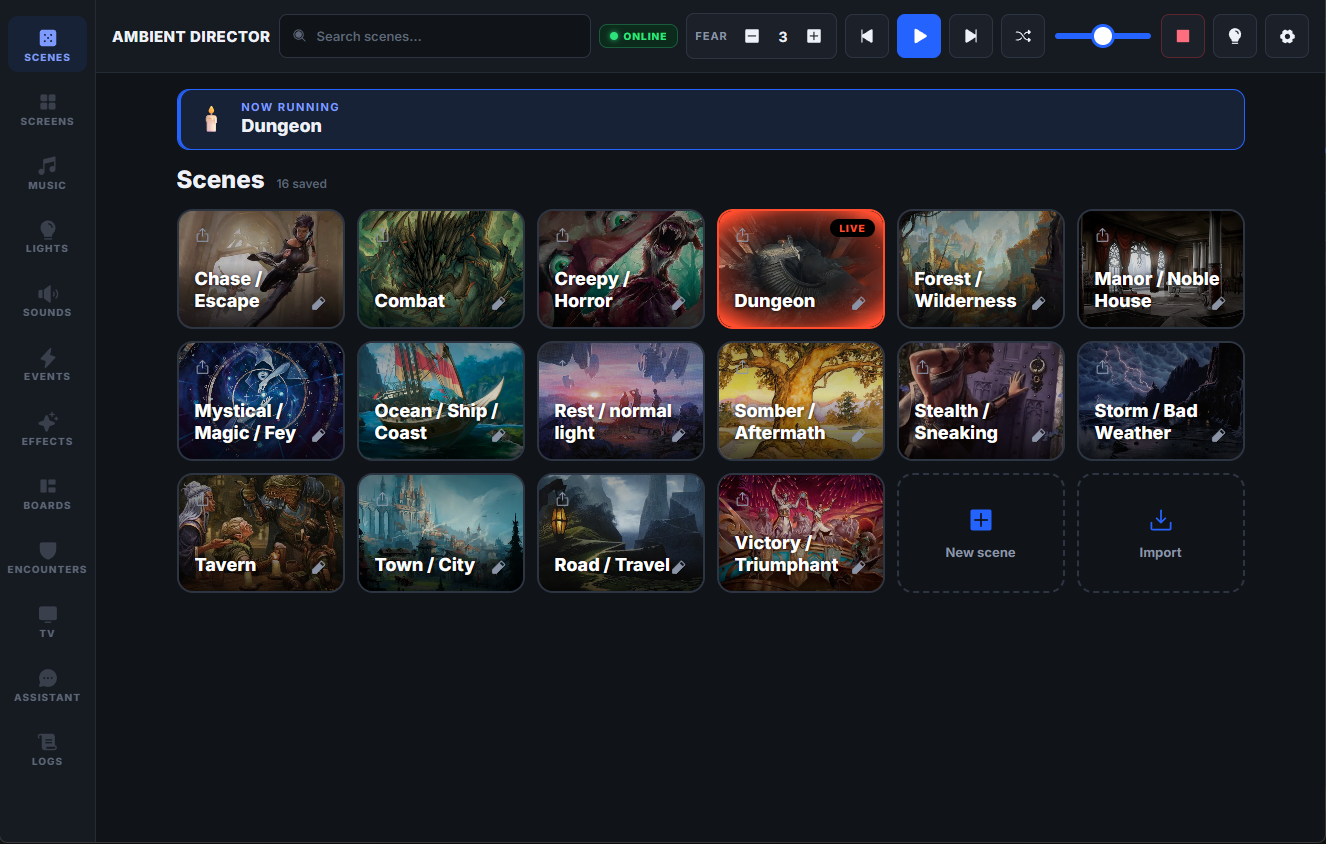Screen dimensions: 1326x844
Task: Skip to the previous track
Action: point(867,36)
